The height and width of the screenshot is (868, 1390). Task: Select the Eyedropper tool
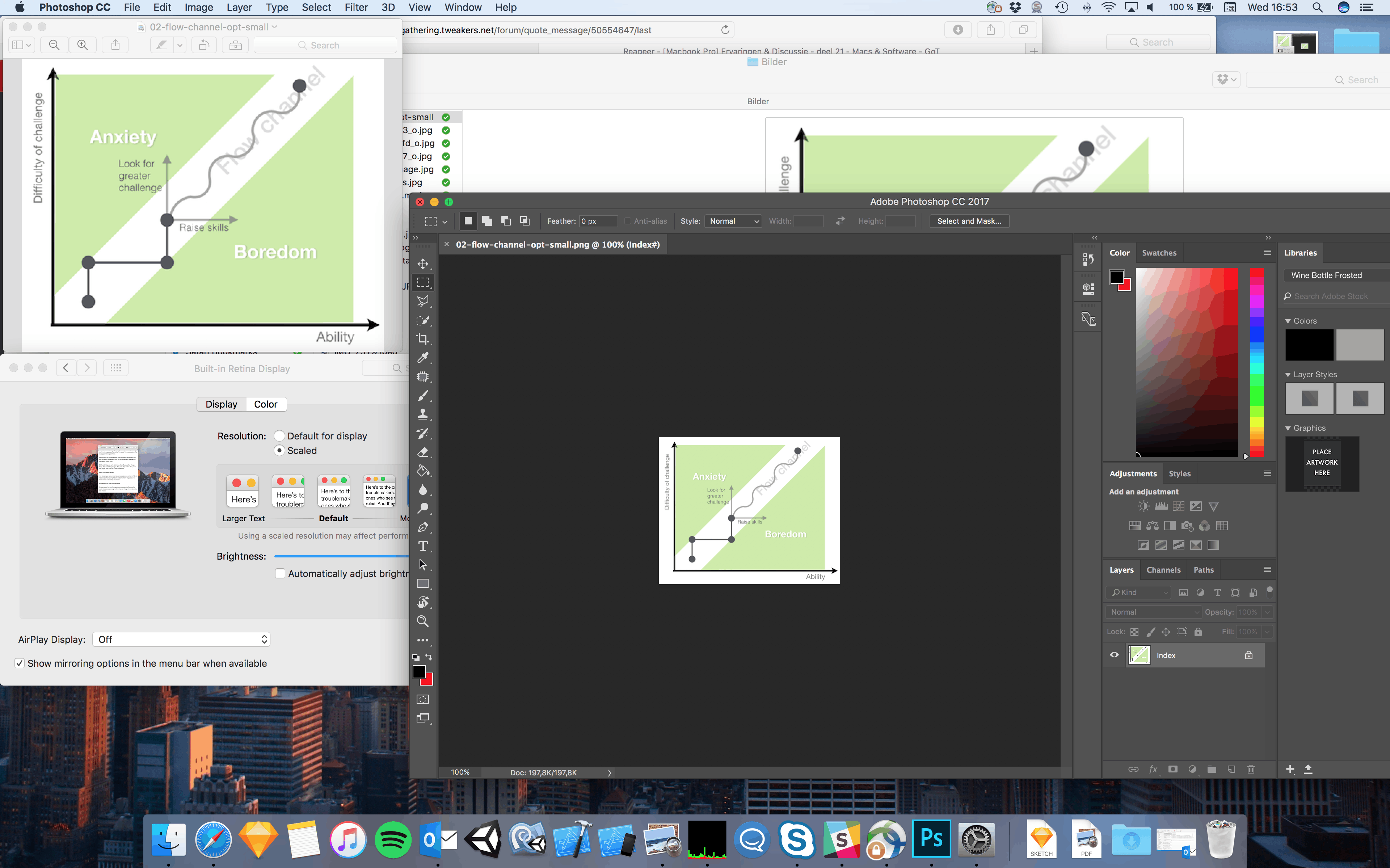[x=423, y=358]
